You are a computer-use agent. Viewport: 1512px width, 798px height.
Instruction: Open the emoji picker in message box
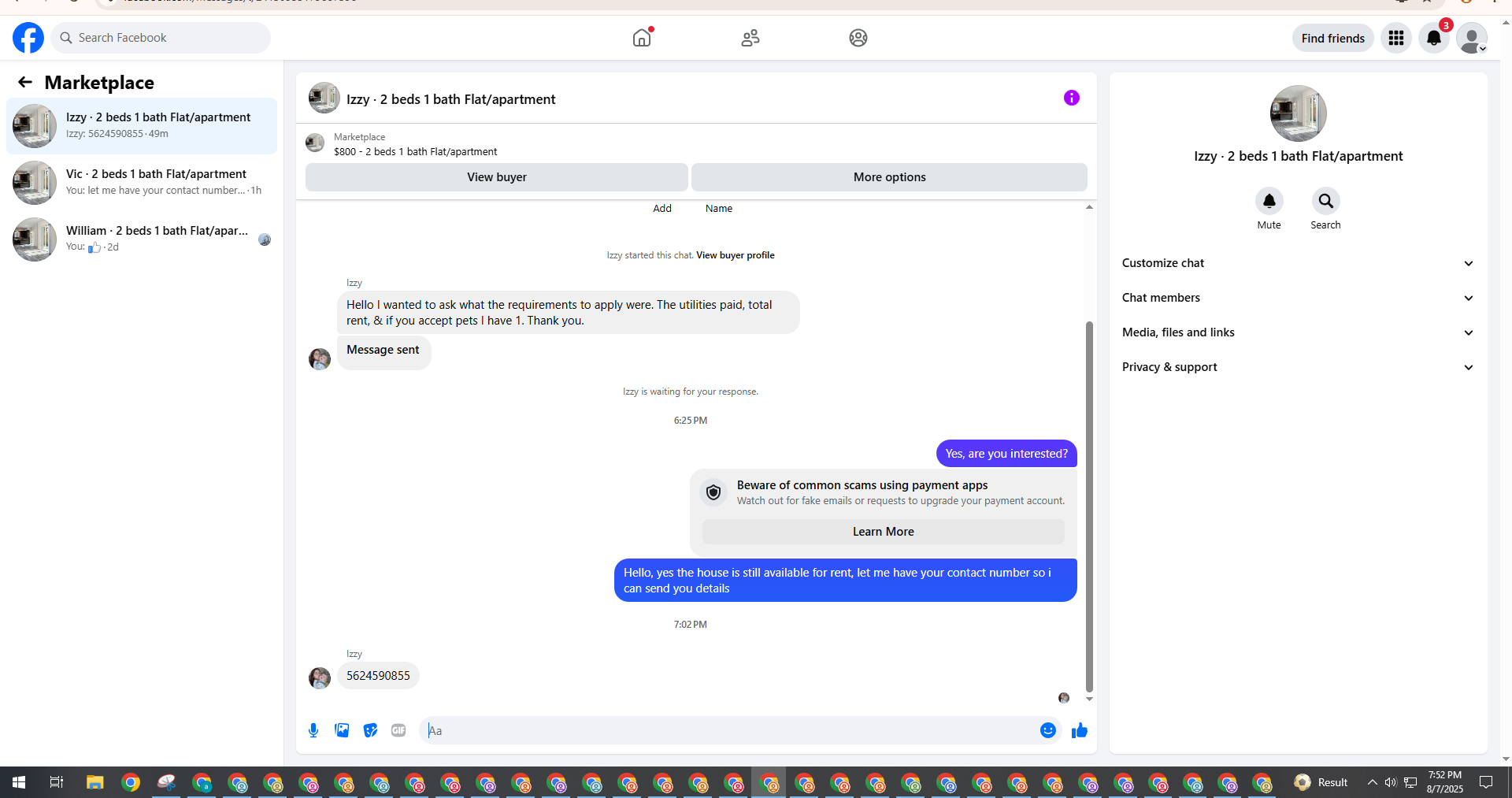click(x=1048, y=730)
